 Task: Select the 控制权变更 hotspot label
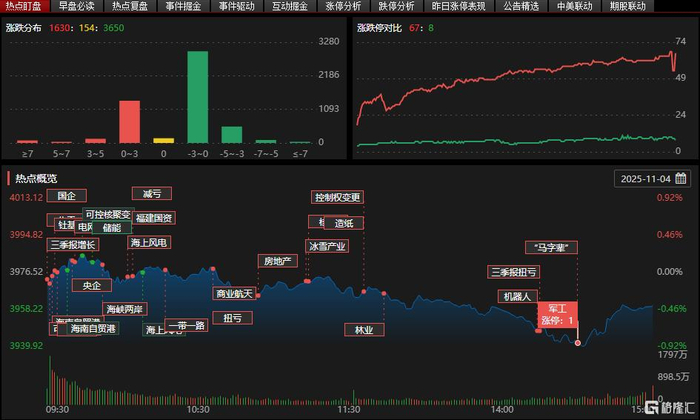click(x=338, y=197)
